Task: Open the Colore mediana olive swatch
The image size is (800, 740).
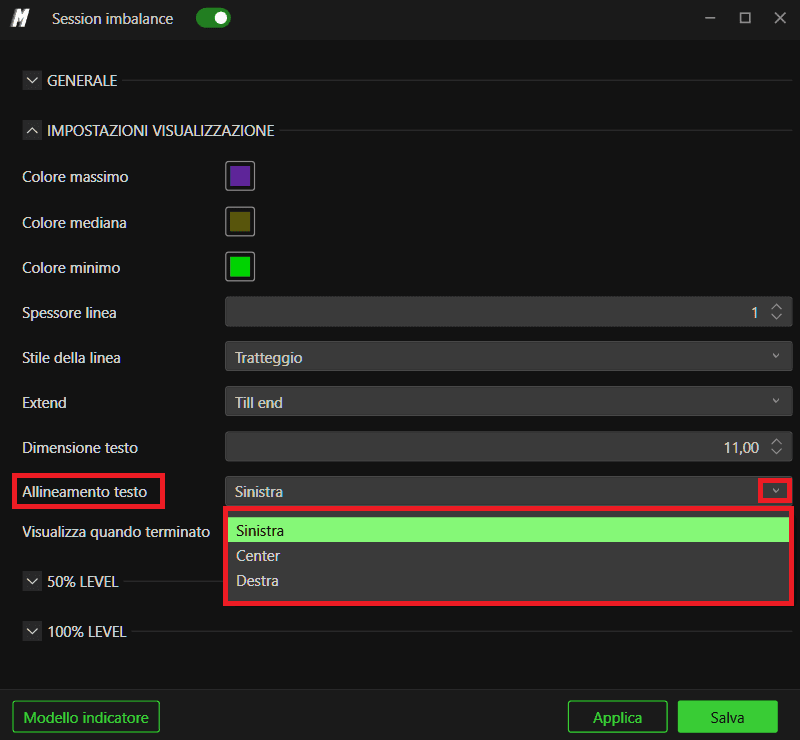Action: click(x=240, y=221)
